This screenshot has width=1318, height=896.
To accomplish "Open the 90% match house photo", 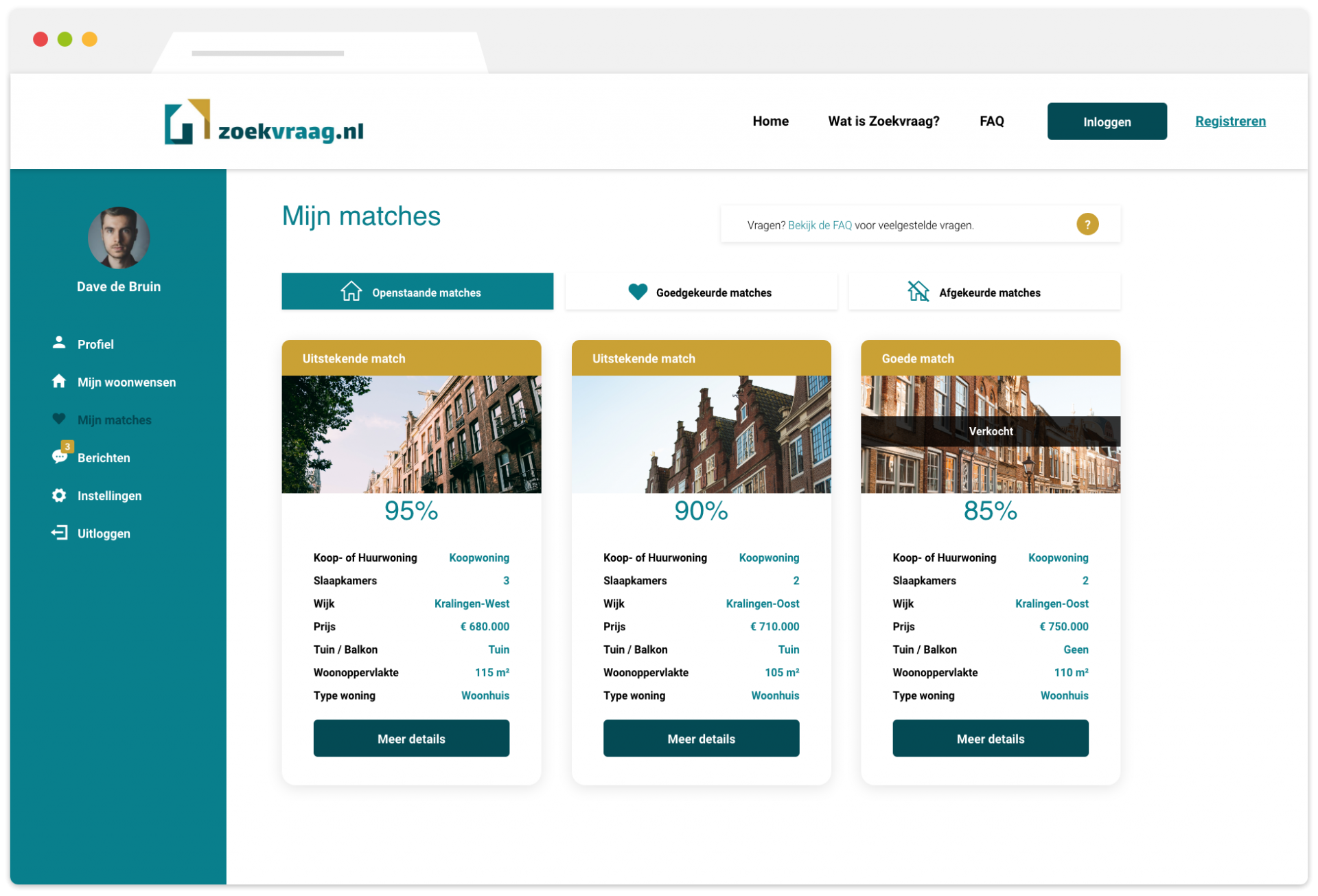I will [x=701, y=434].
